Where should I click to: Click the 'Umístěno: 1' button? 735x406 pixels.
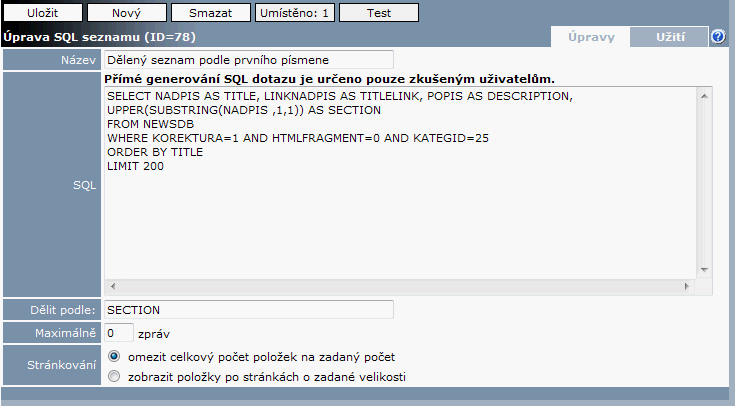(x=293, y=13)
